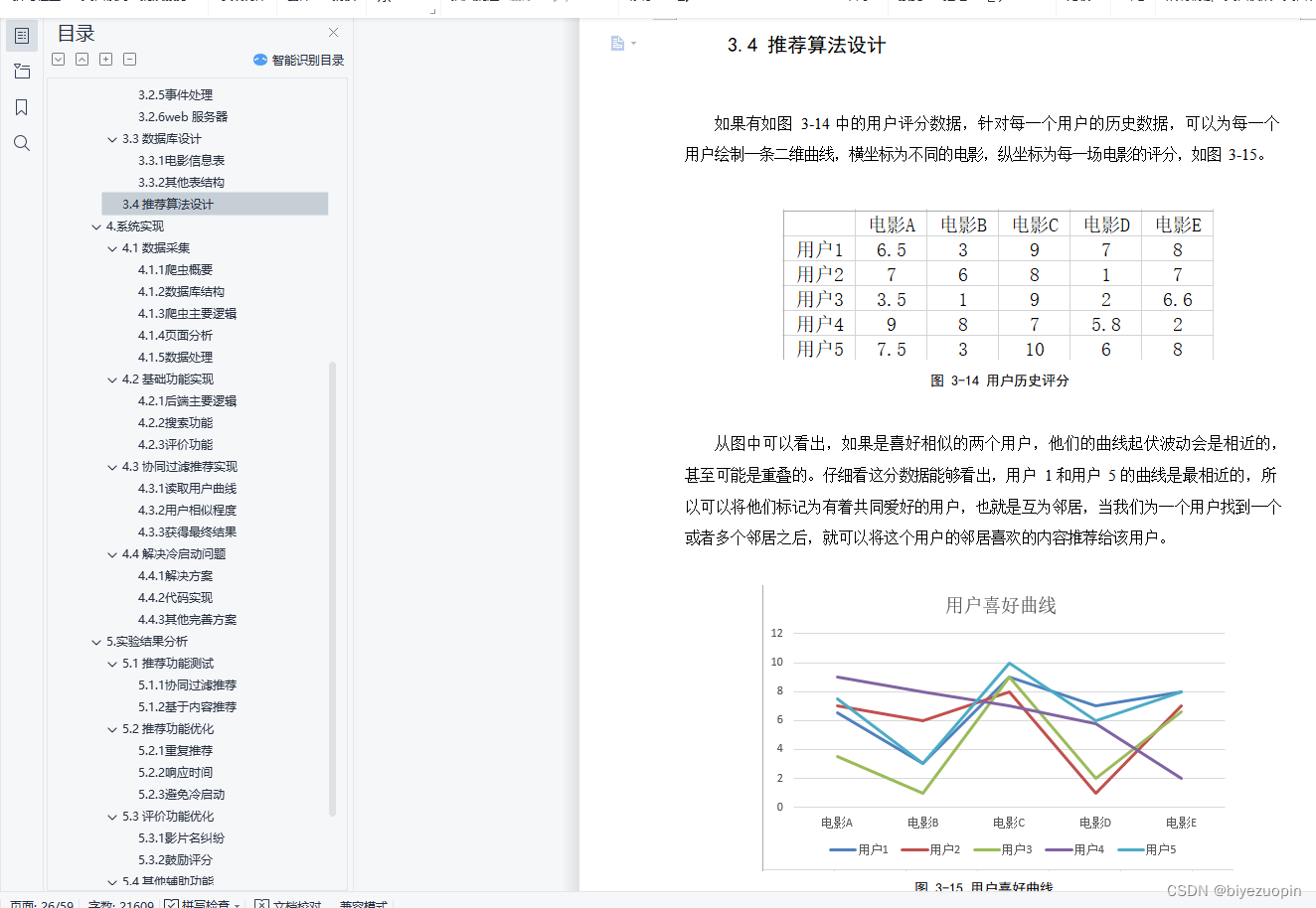The image size is (1316, 908).
Task: Click 字数: 21609 word count in status bar
Action: click(120, 903)
